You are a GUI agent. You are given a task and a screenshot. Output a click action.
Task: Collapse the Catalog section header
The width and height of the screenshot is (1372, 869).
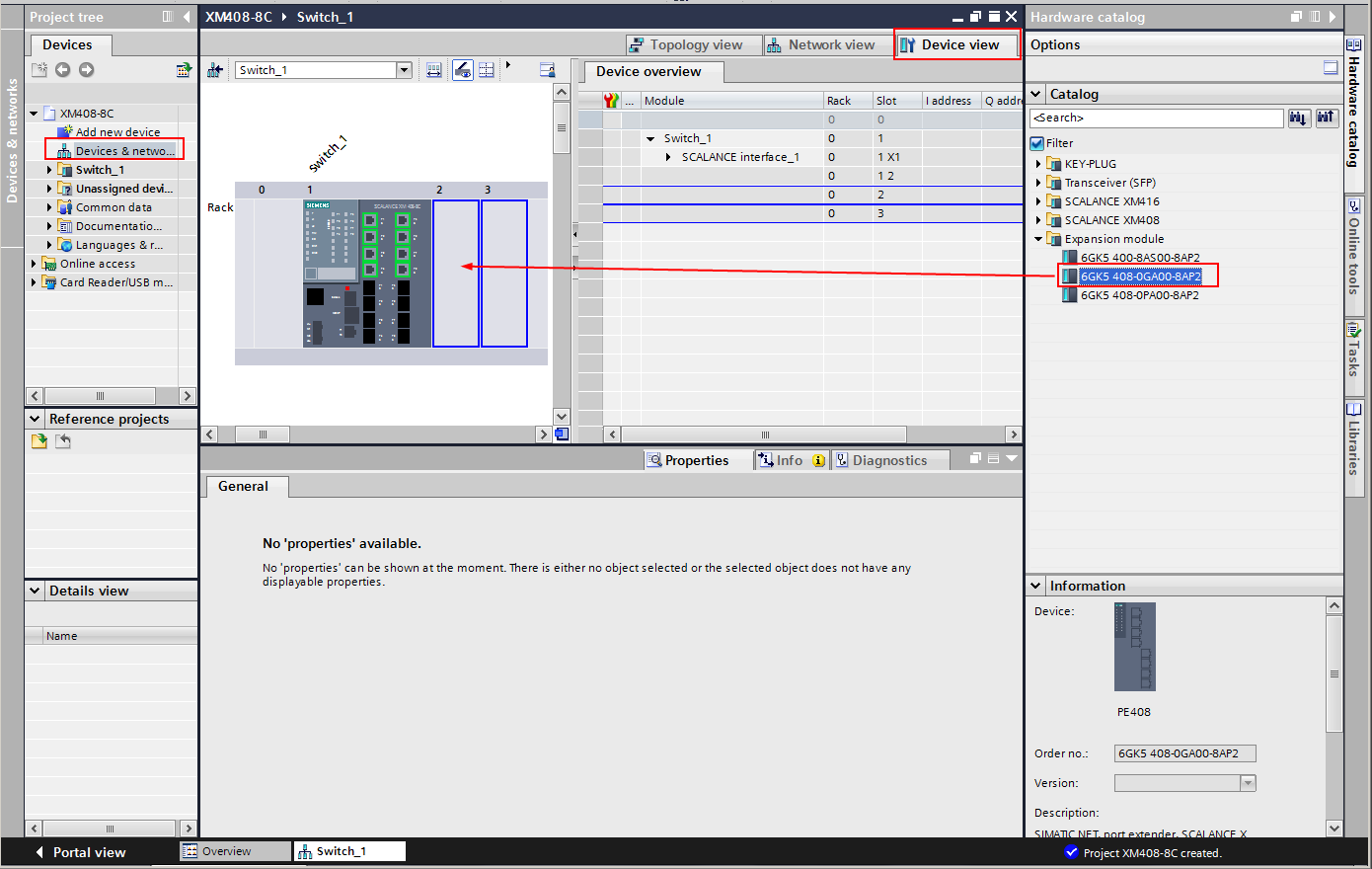tap(1036, 94)
